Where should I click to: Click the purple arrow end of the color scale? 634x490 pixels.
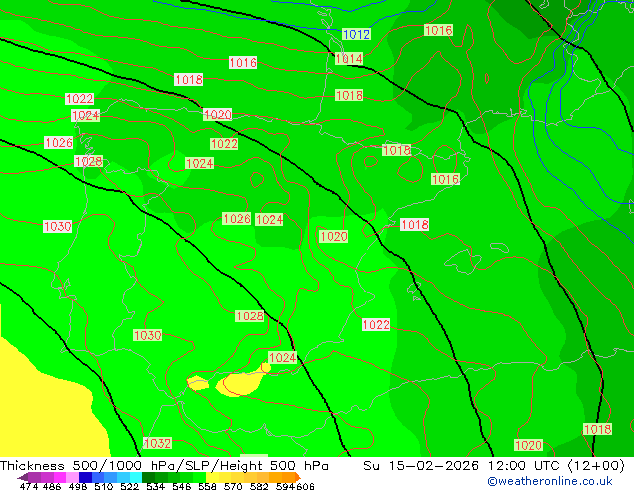[x=23, y=477]
